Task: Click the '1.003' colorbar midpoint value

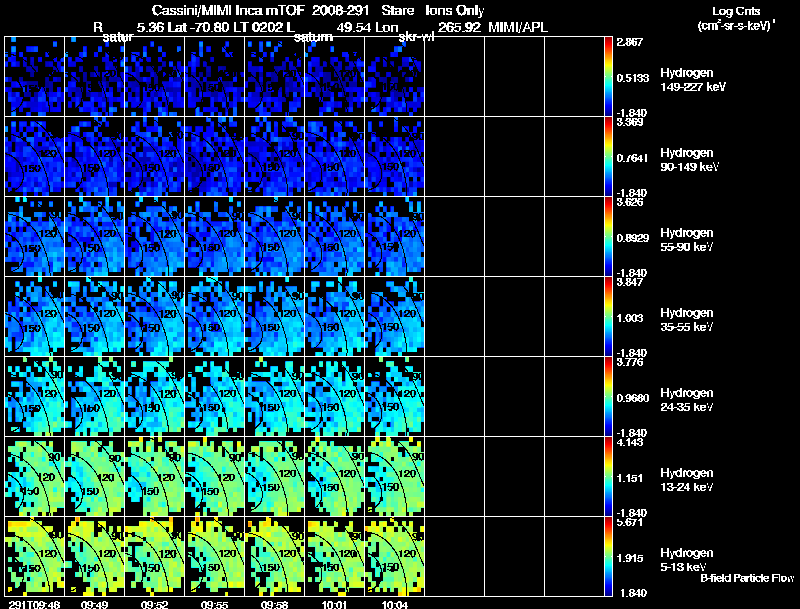Action: (x=630, y=318)
